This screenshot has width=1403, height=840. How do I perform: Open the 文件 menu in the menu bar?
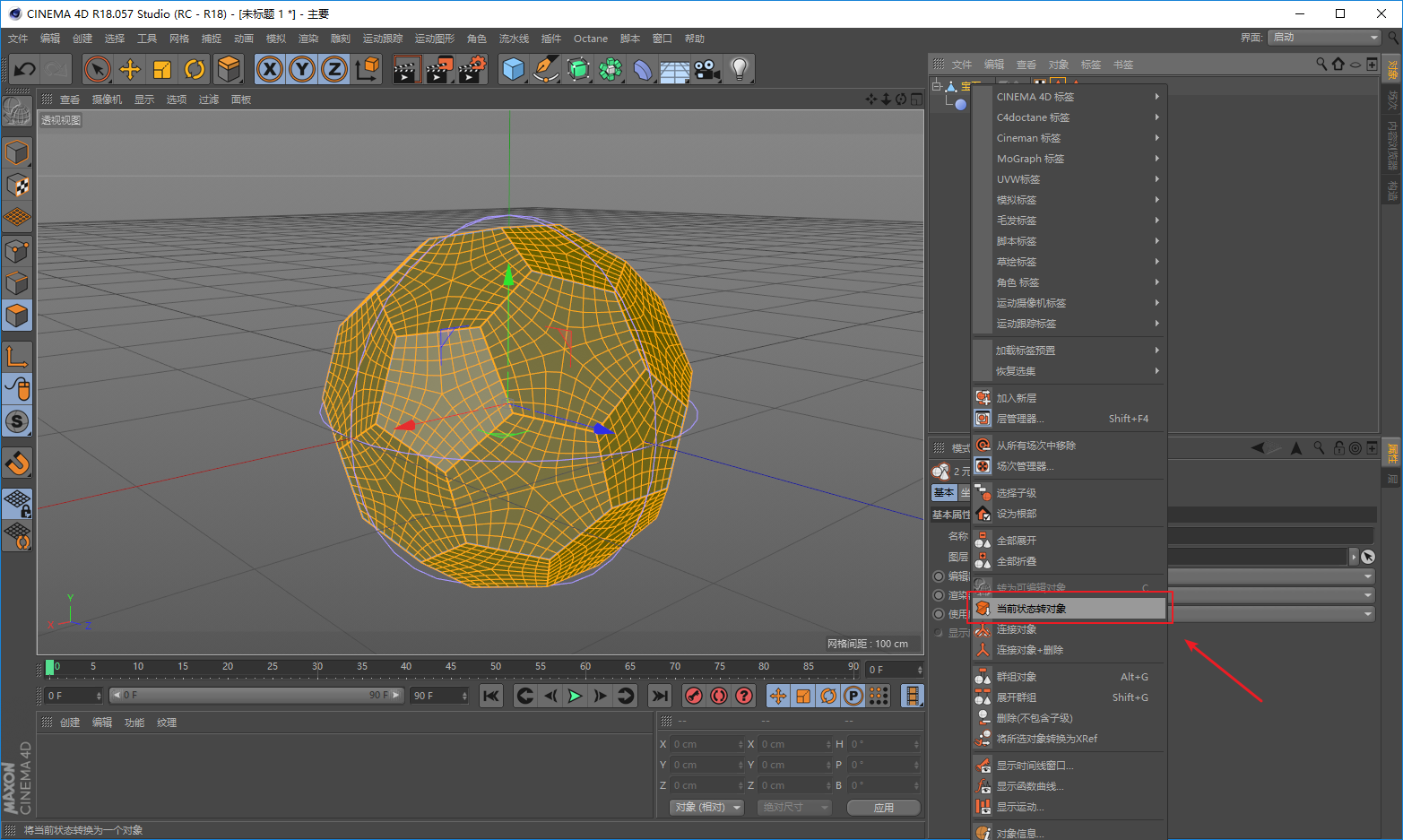(x=18, y=39)
